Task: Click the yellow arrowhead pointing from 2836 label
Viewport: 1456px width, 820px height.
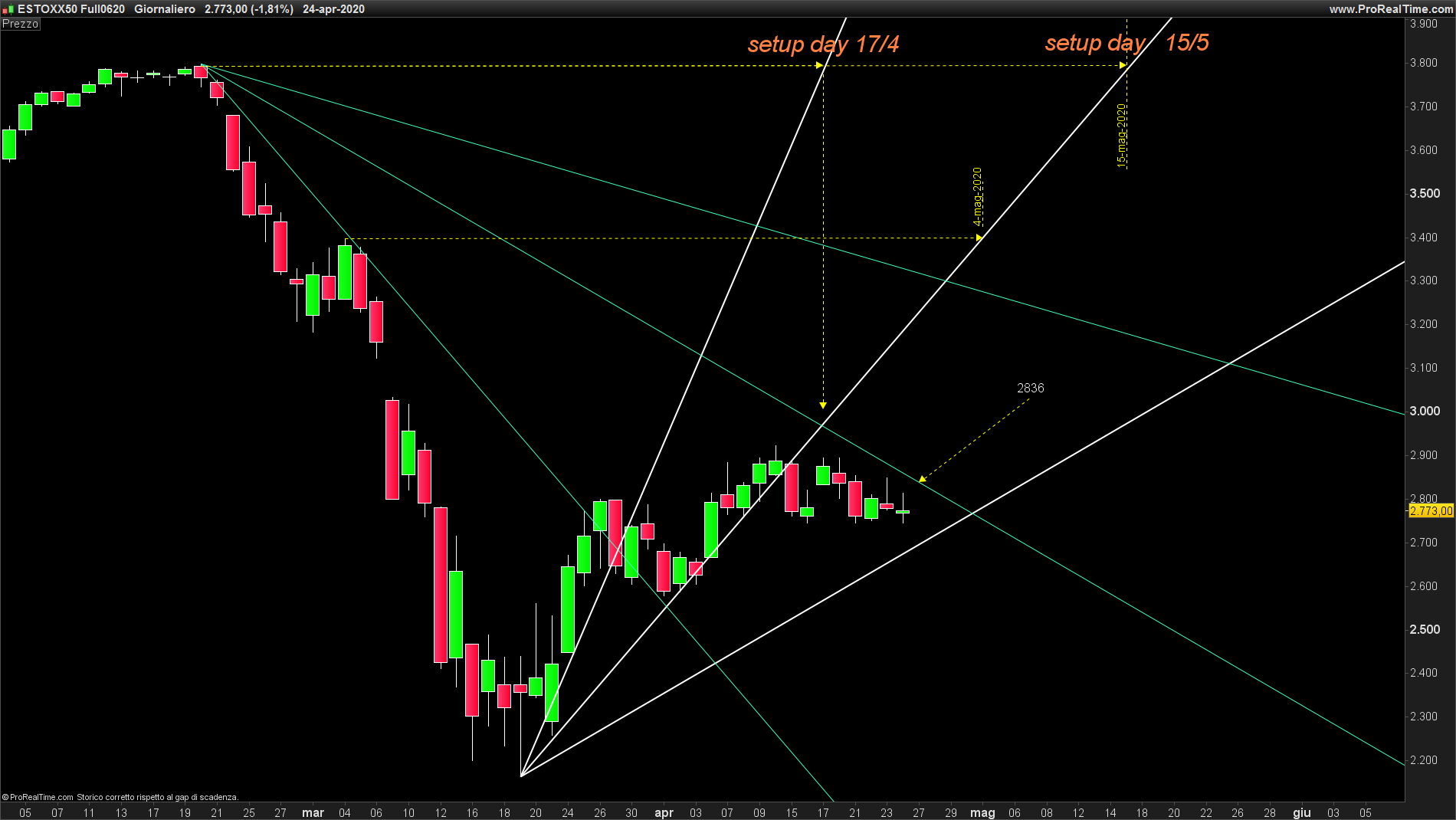Action: [x=923, y=479]
